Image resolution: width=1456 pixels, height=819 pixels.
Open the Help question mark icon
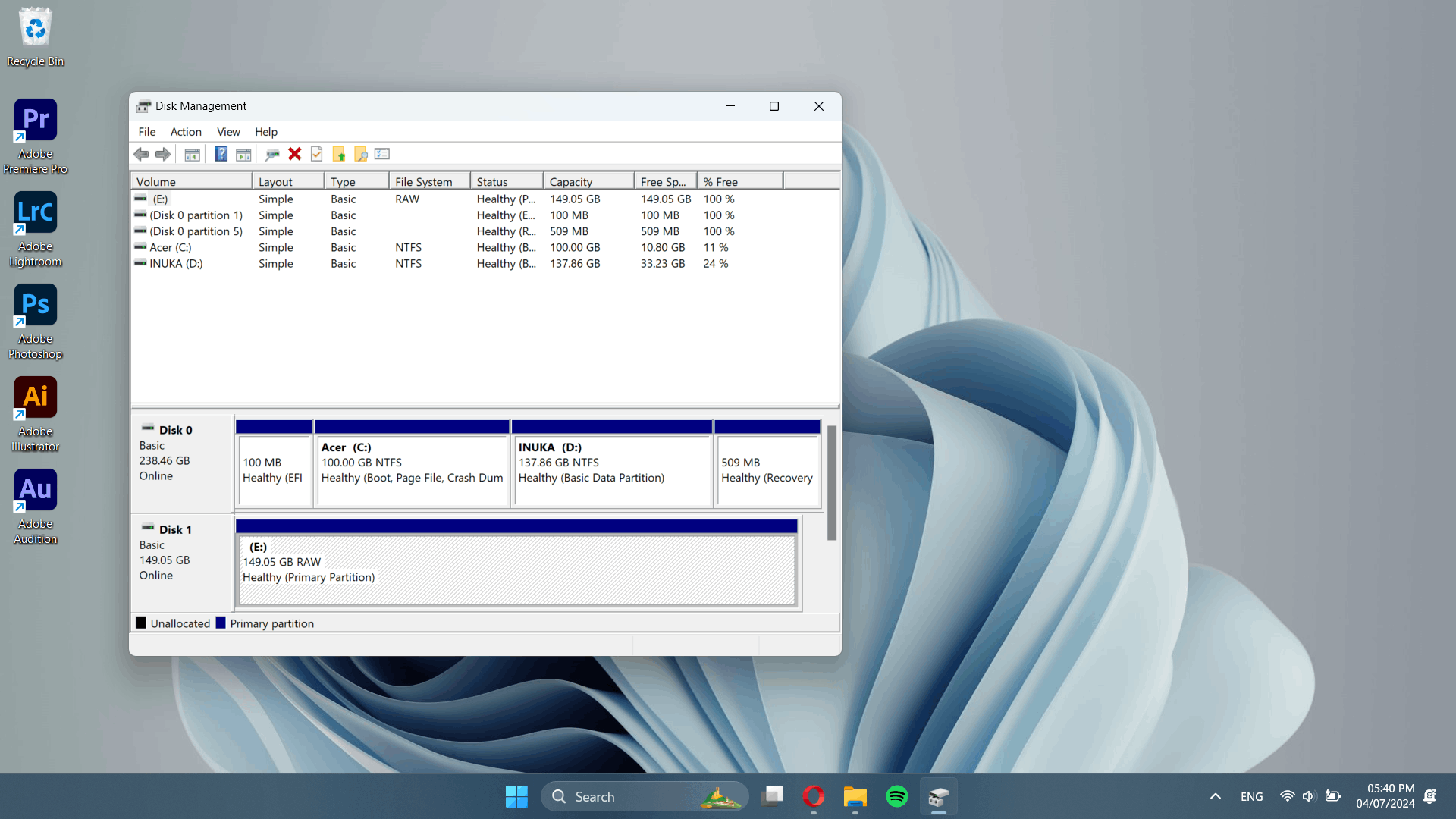(221, 155)
